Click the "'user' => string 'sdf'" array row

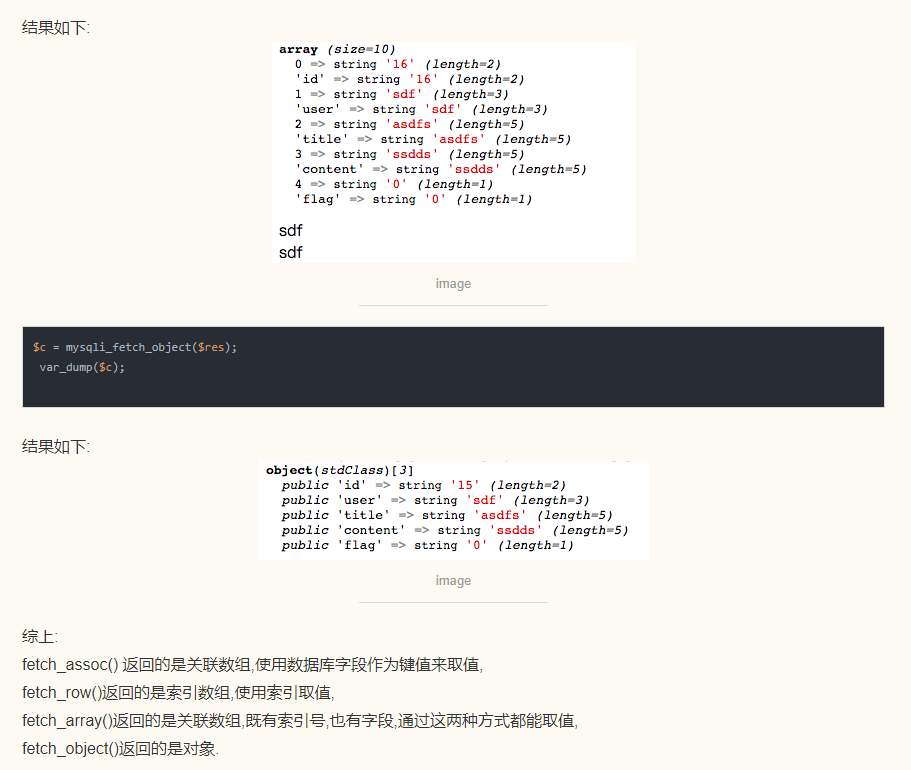point(421,109)
